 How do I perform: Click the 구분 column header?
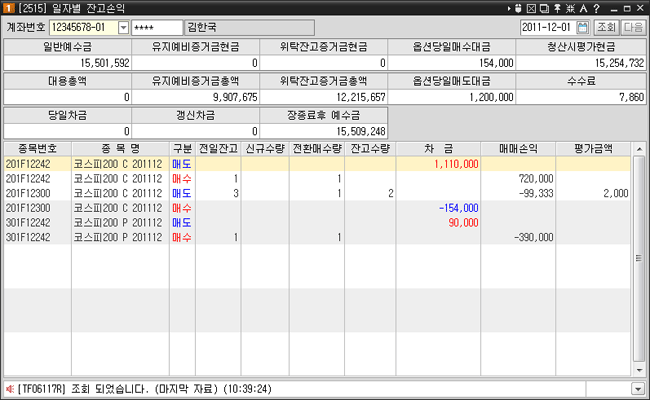pyautogui.click(x=182, y=149)
